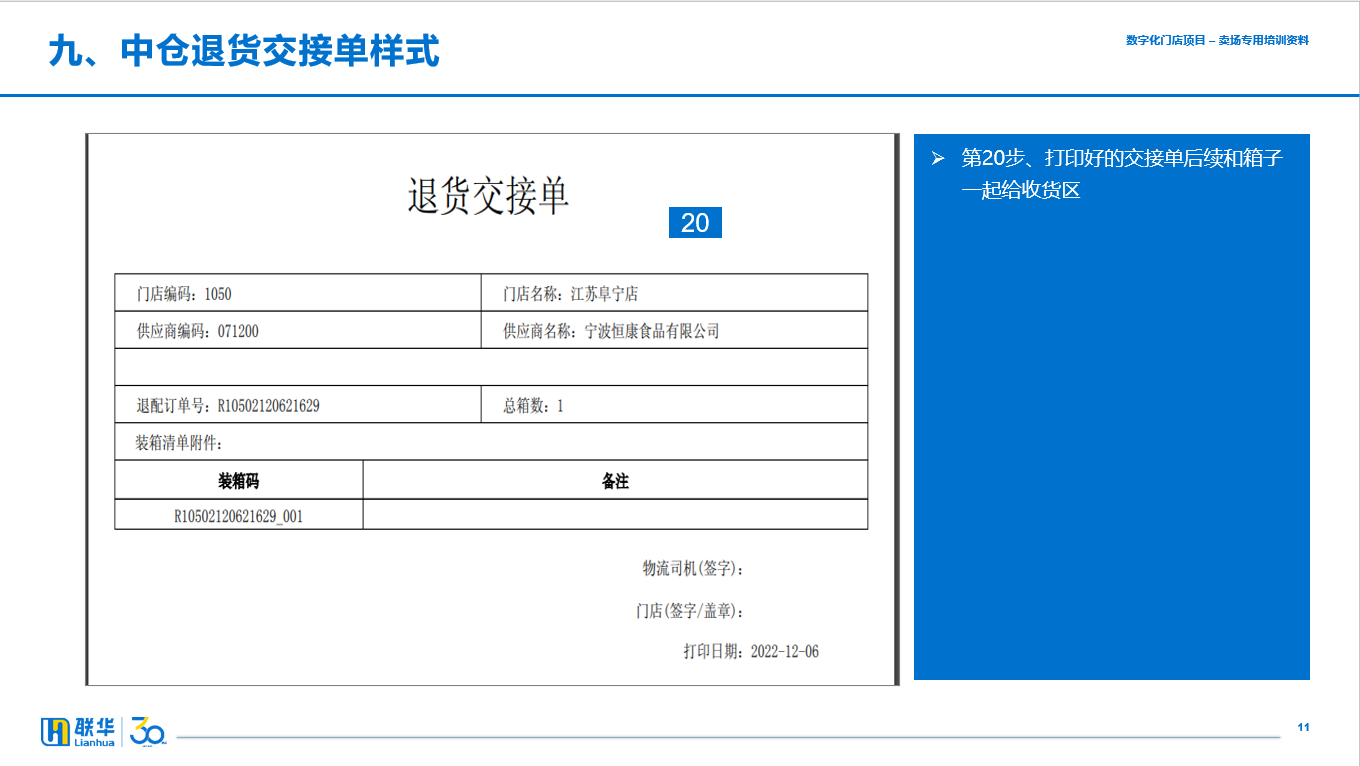Click the box code R10502120621629_001
This screenshot has height=766, width=1360.
[x=239, y=515]
